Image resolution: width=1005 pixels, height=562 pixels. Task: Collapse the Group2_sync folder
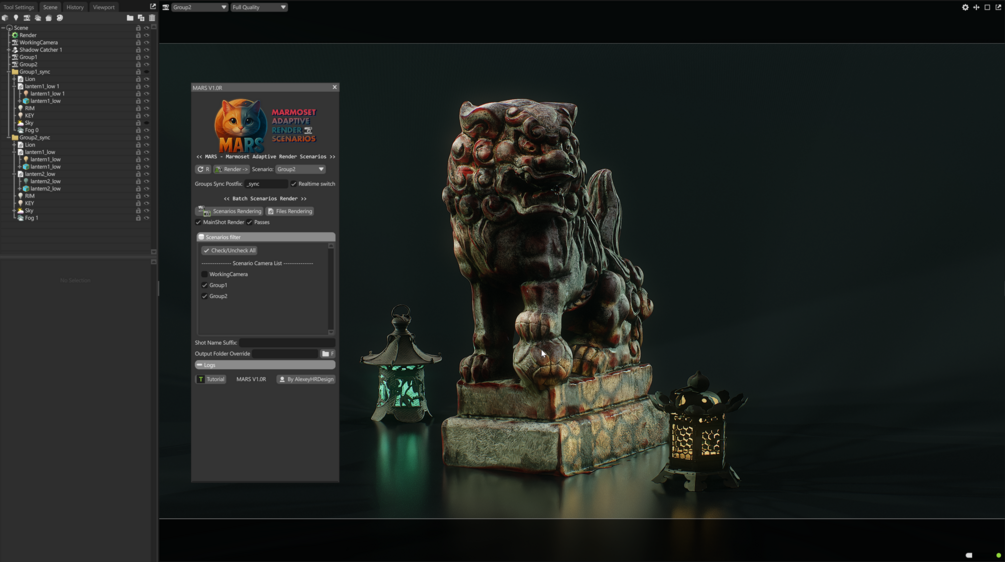pyautogui.click(x=9, y=137)
